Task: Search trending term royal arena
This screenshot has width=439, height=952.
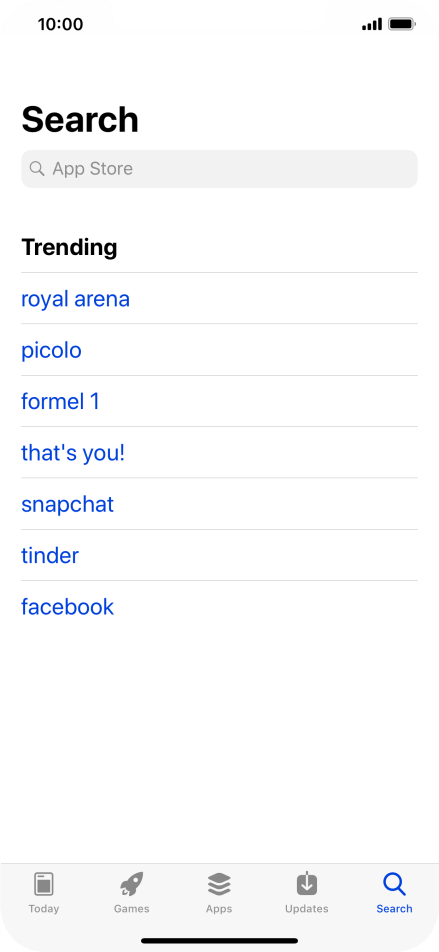Action: point(75,299)
